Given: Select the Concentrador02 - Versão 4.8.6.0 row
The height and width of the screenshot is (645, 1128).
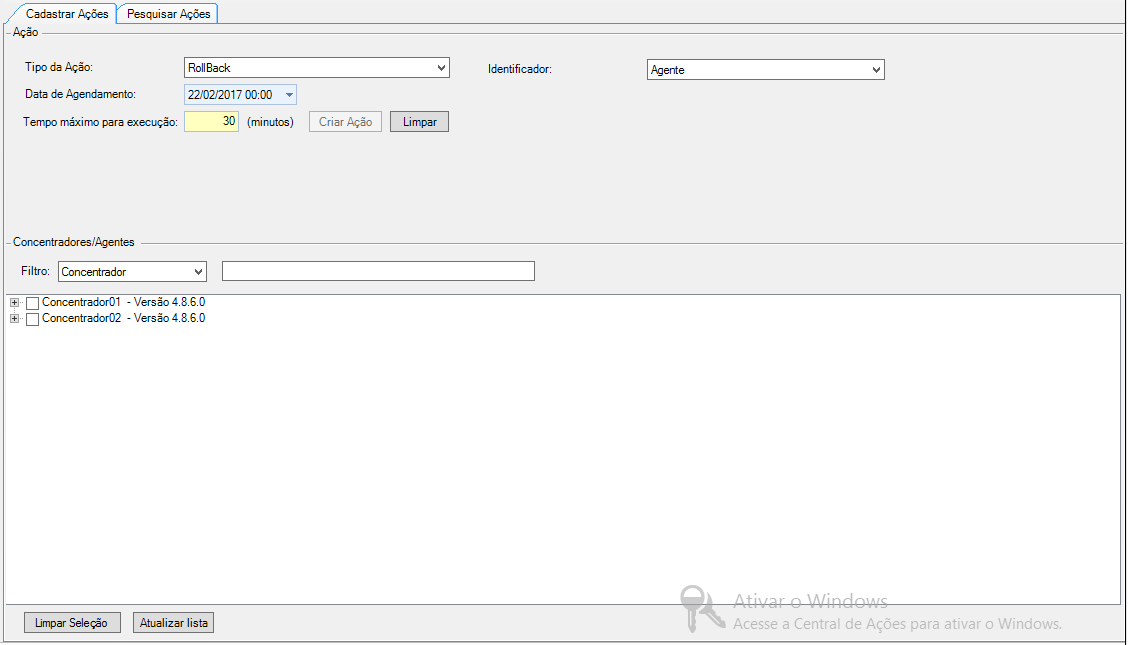Looking at the screenshot, I should [123, 318].
